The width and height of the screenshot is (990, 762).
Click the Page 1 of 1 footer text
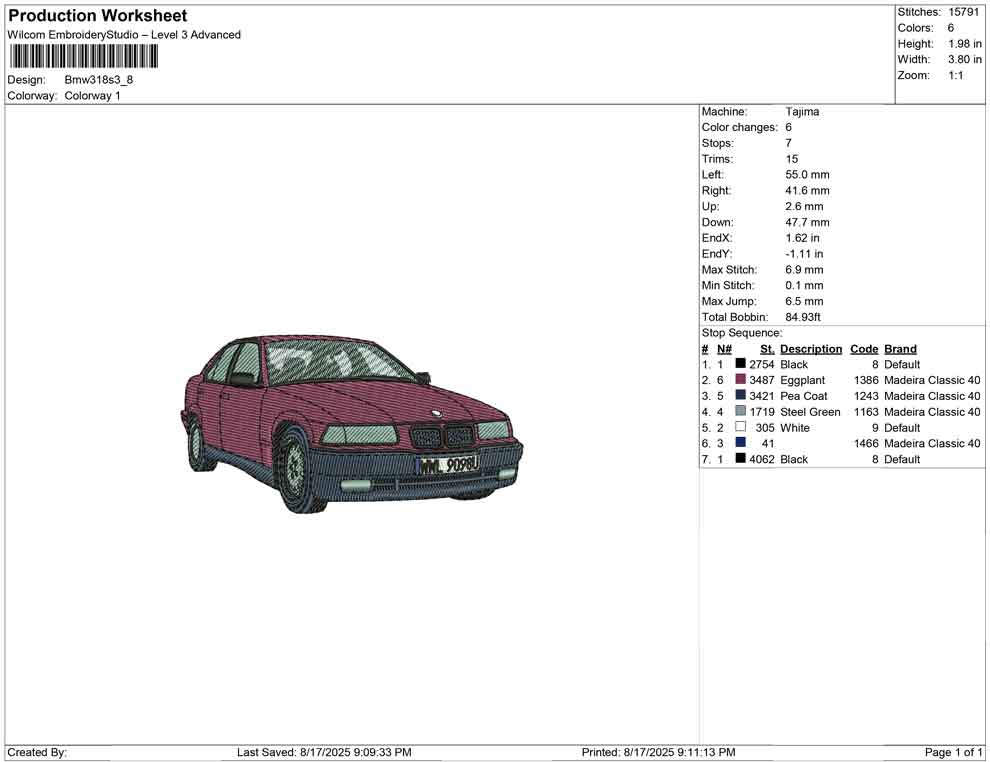953,752
